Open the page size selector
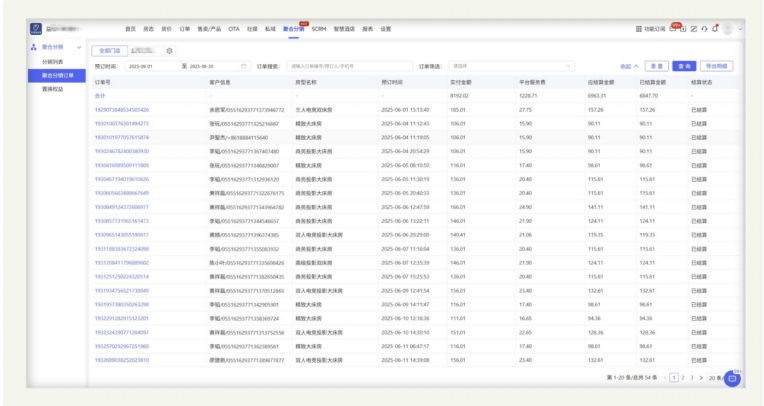The height and width of the screenshot is (406, 764). coord(715,378)
